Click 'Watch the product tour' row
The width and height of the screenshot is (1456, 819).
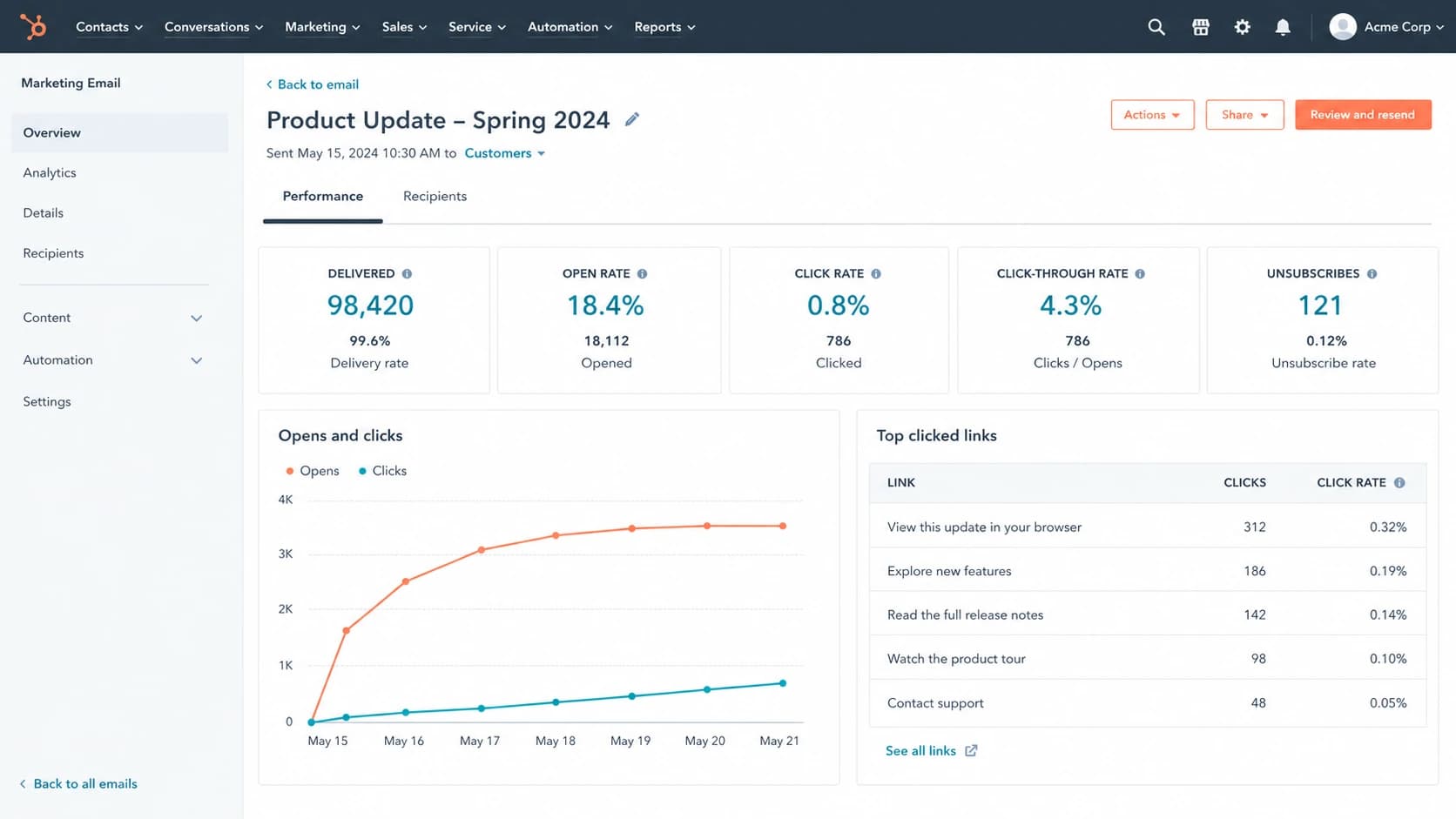pos(1148,659)
